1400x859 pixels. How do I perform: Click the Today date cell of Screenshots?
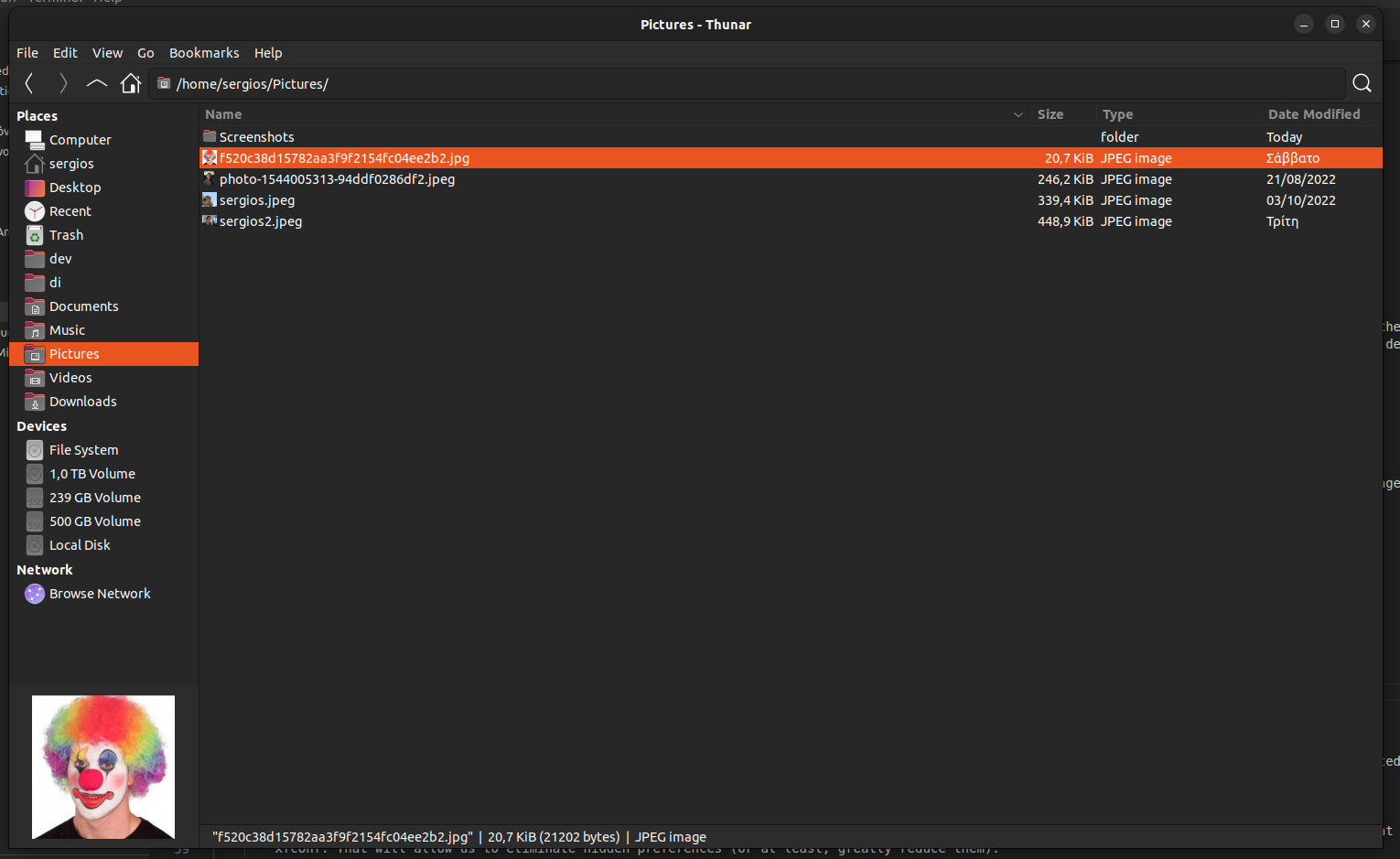1284,137
